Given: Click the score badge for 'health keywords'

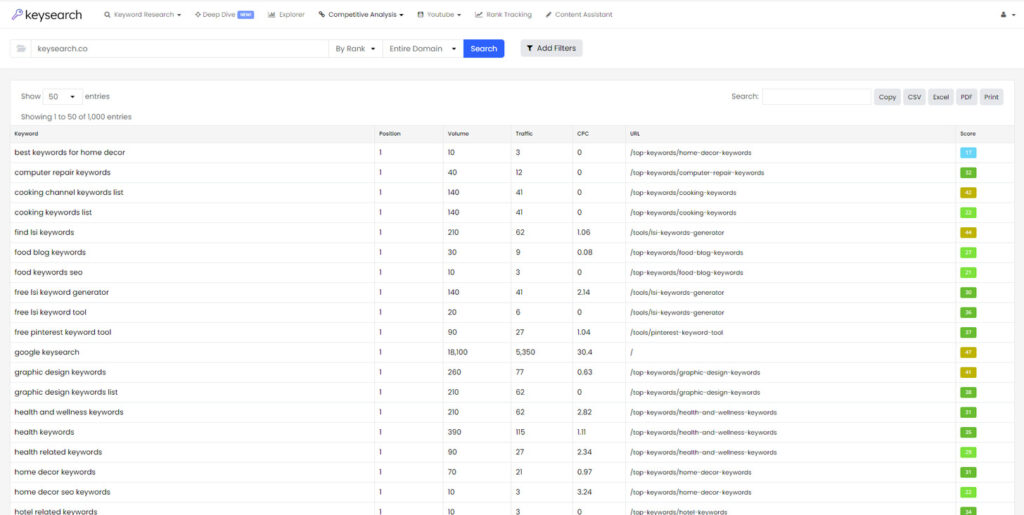Looking at the screenshot, I should tap(968, 432).
